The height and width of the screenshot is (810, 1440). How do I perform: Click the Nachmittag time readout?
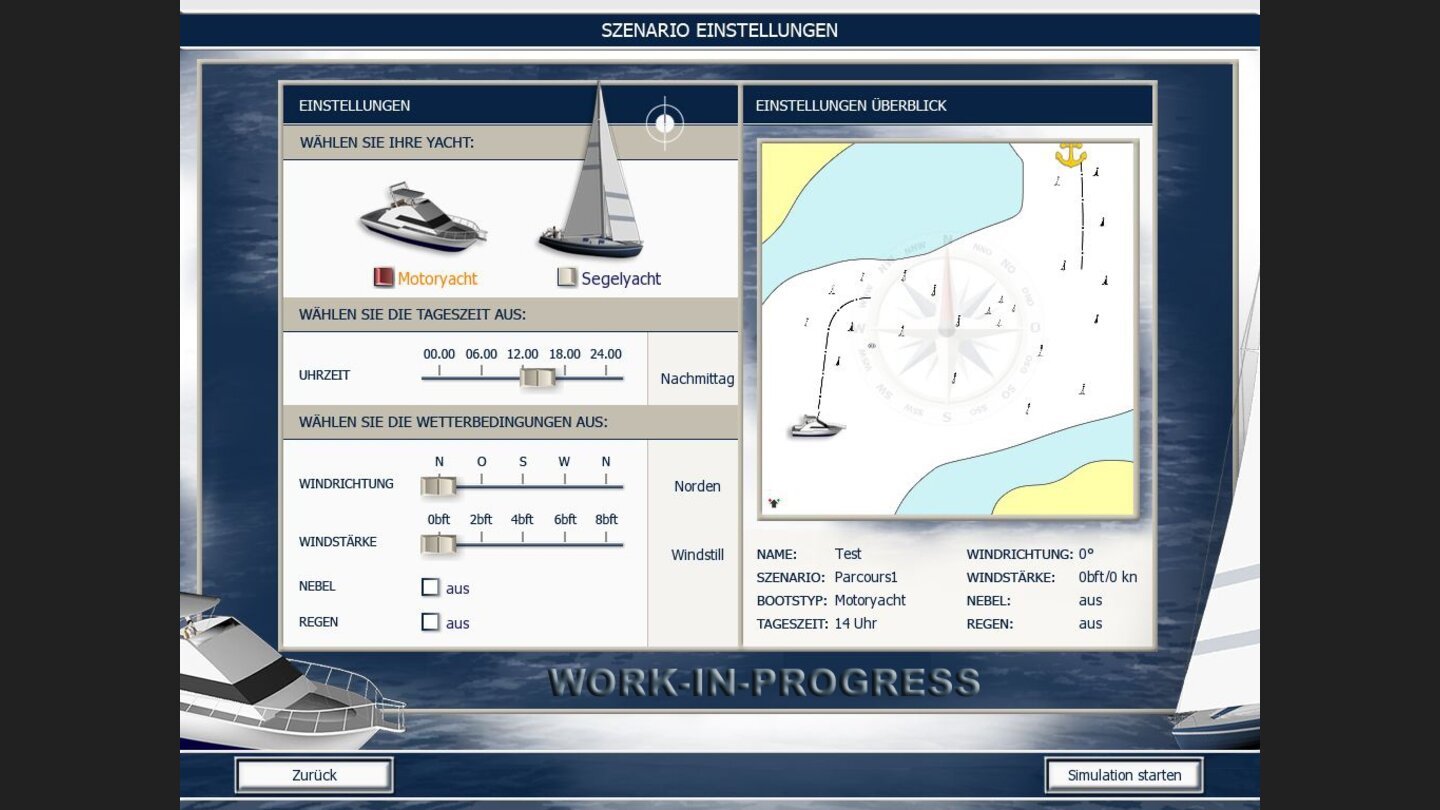tap(697, 379)
